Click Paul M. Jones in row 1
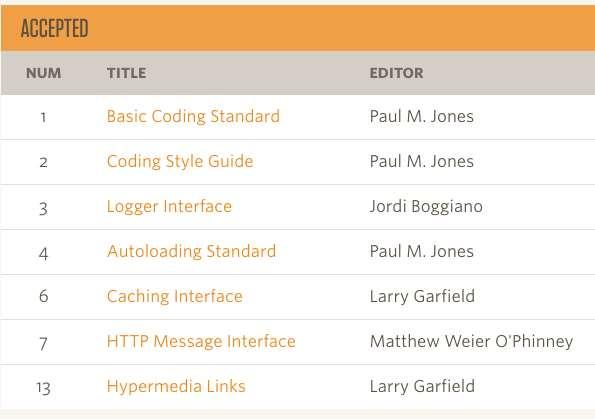595x419 pixels. (x=422, y=116)
